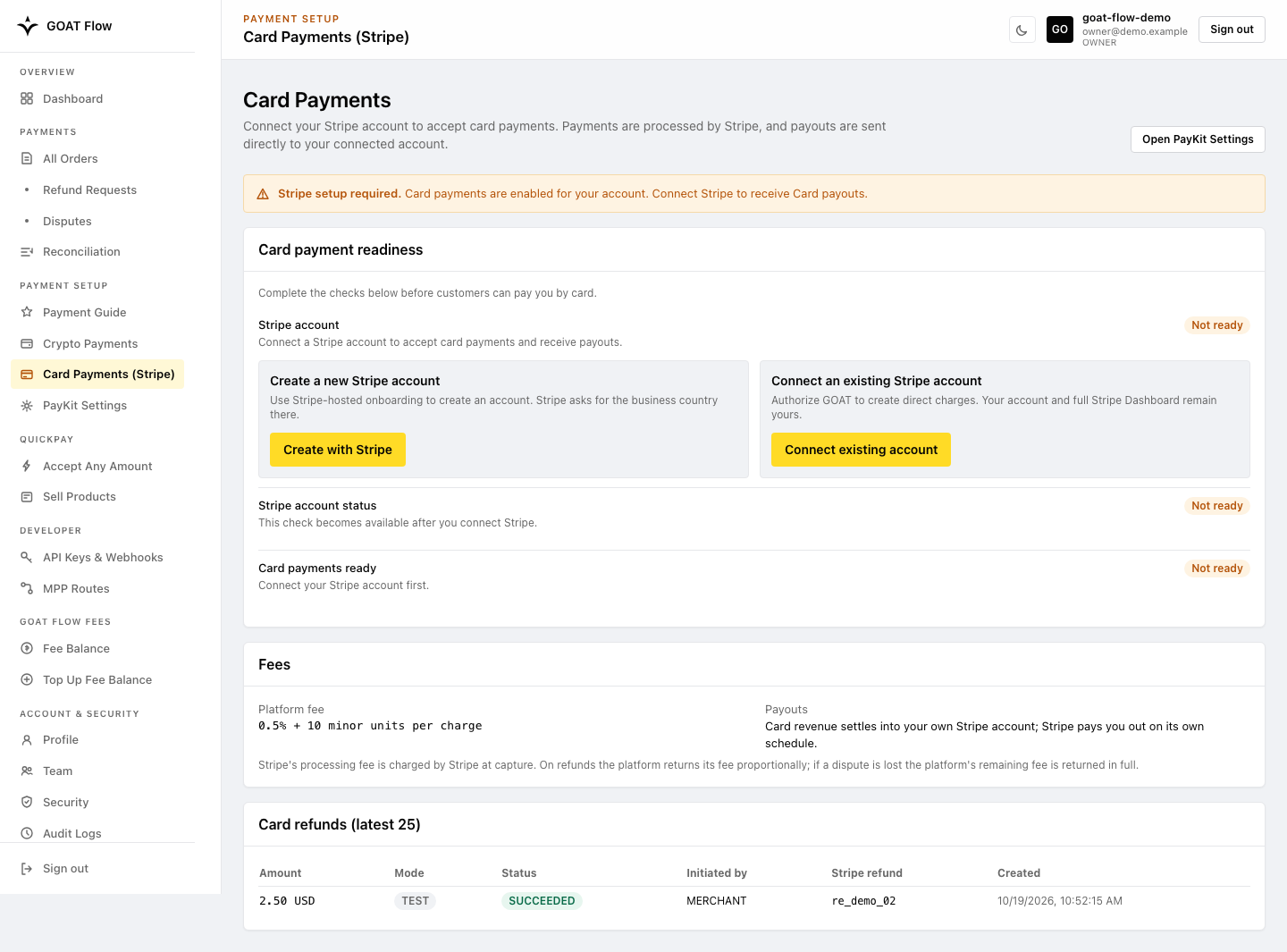Click the Top Up Fee Balance plus icon
Image resolution: width=1287 pixels, height=952 pixels.
click(x=27, y=679)
